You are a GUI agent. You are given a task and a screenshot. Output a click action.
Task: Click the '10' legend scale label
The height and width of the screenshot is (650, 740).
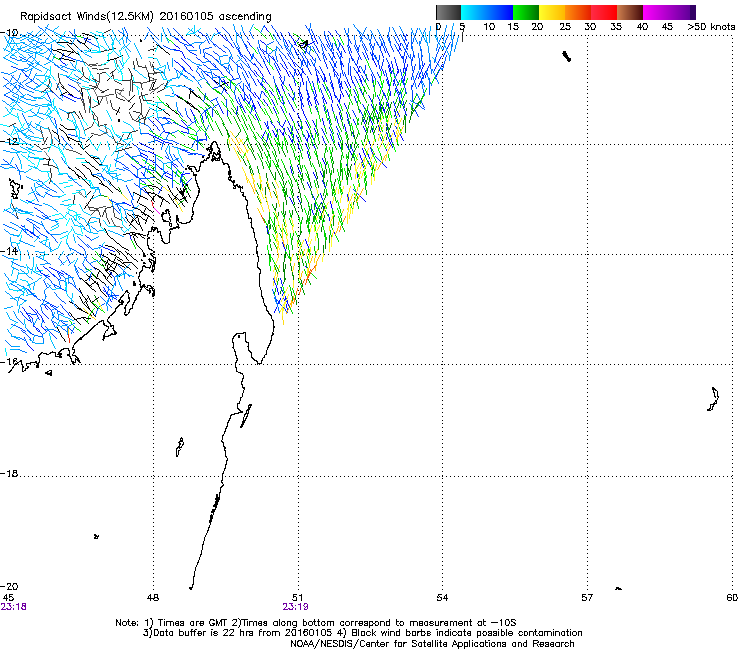tap(489, 27)
